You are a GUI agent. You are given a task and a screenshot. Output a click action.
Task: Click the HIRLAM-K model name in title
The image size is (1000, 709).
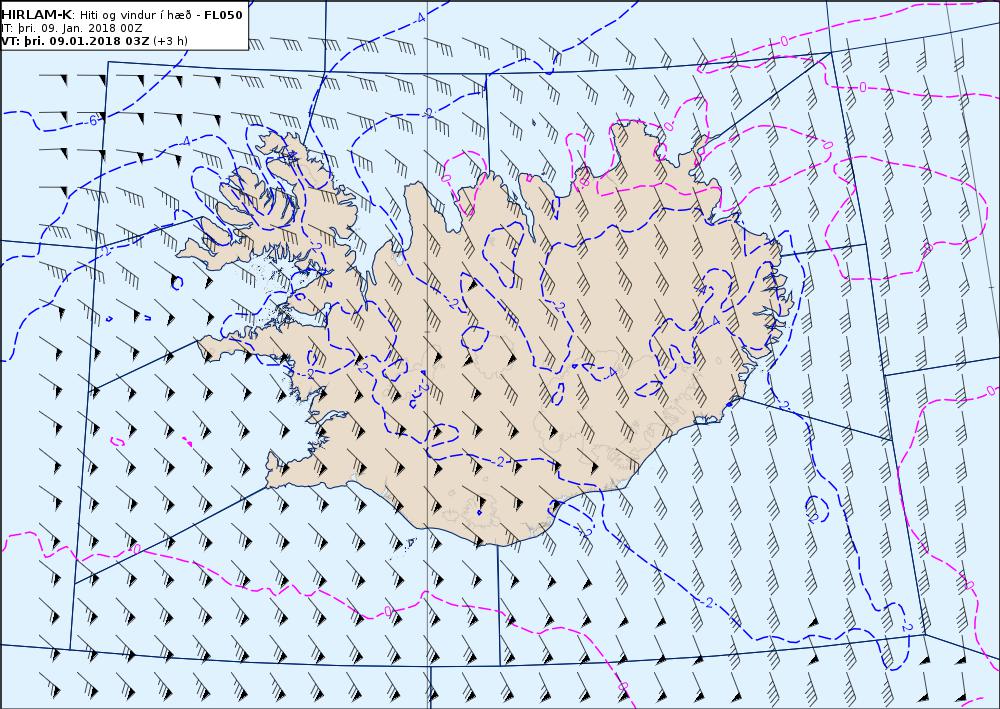(x=37, y=15)
